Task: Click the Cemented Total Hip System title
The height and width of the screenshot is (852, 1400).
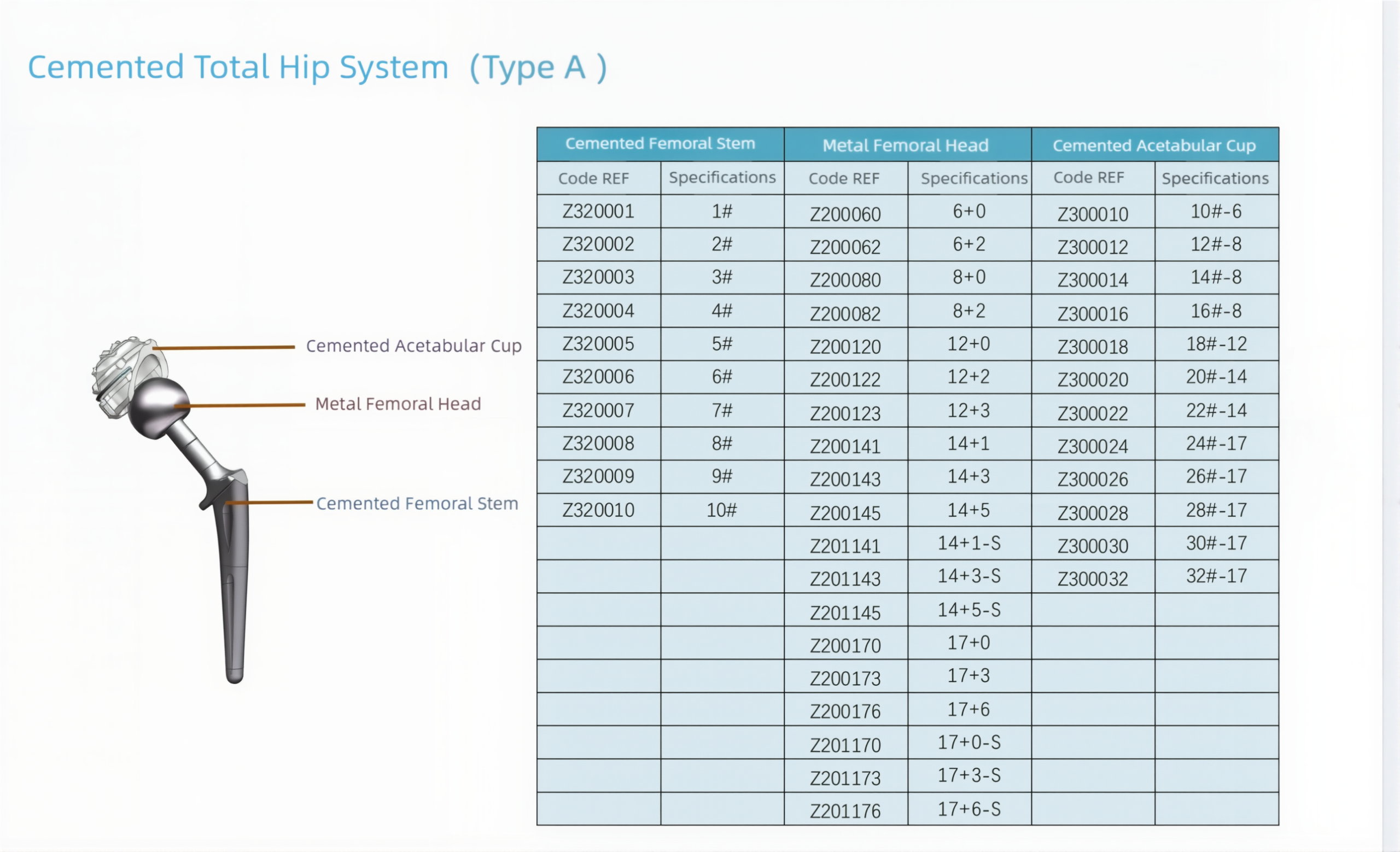Action: tap(317, 67)
